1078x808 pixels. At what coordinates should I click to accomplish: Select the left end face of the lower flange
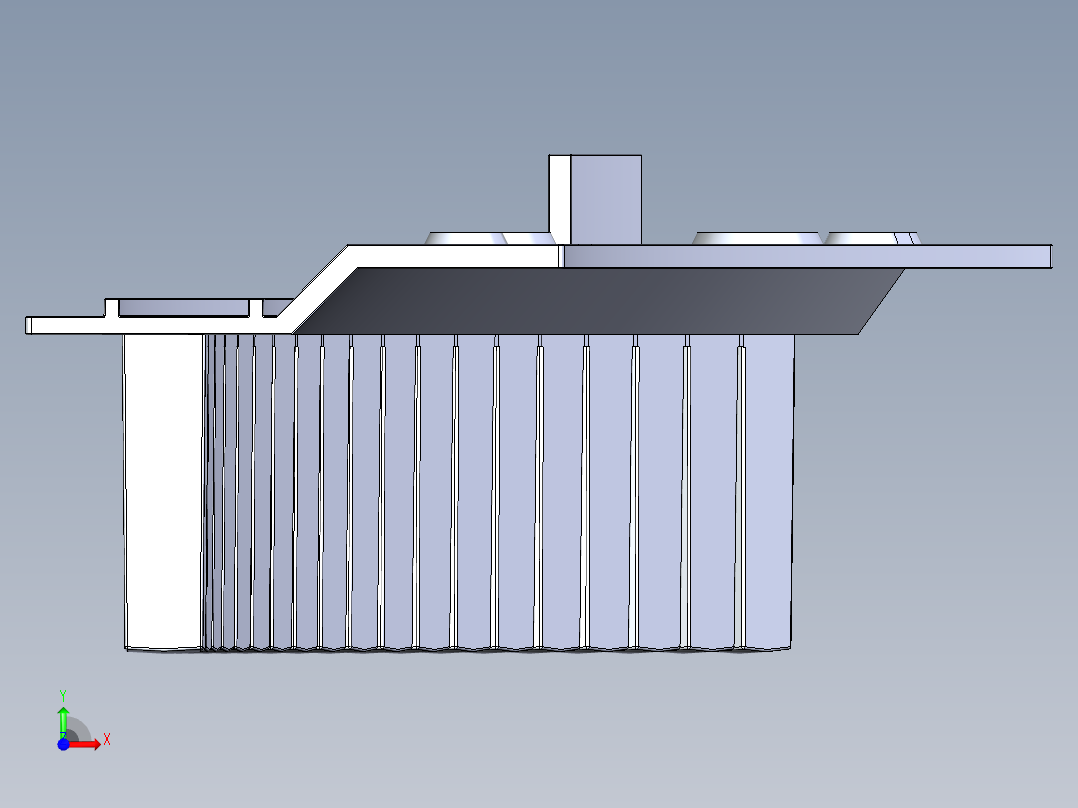(x=28, y=326)
